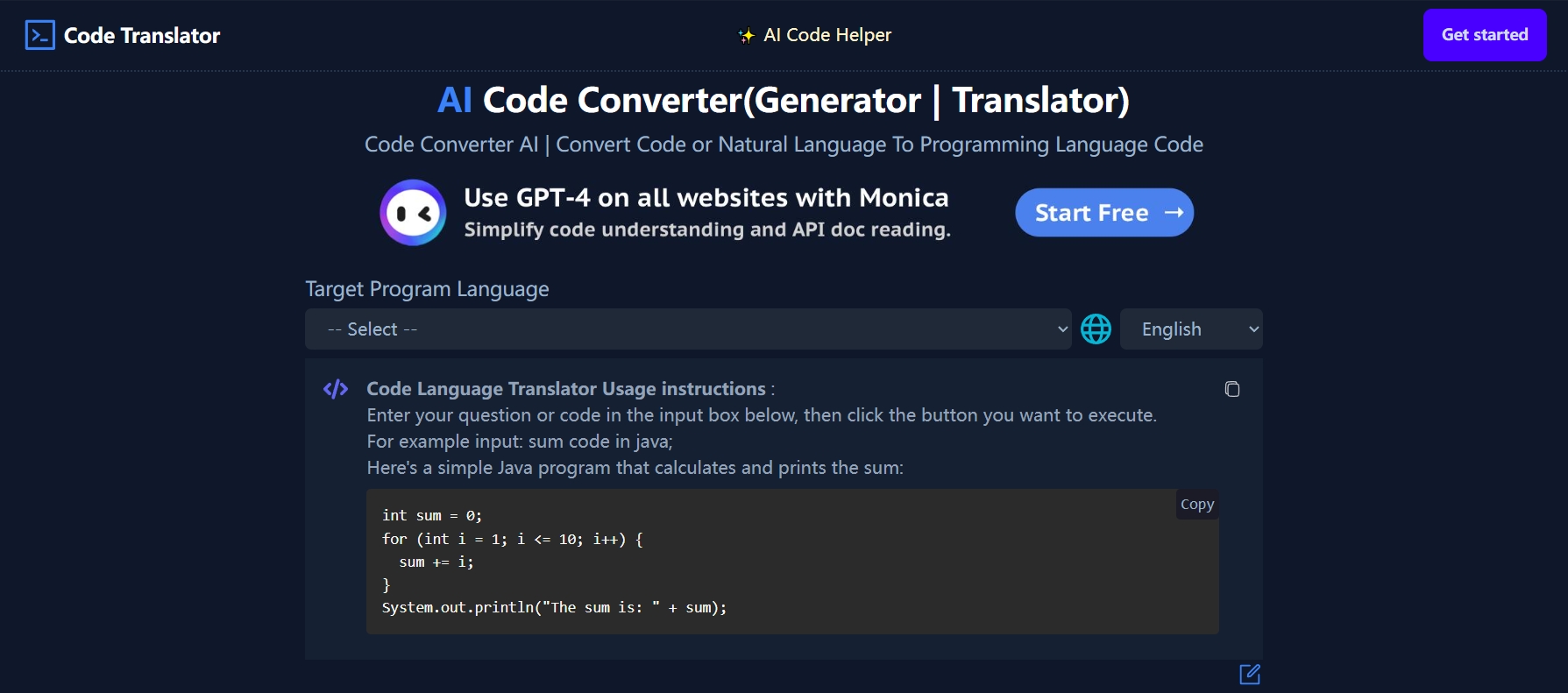Click the 'Target Program Language' label
This screenshot has height=693, width=1568.
(x=427, y=289)
